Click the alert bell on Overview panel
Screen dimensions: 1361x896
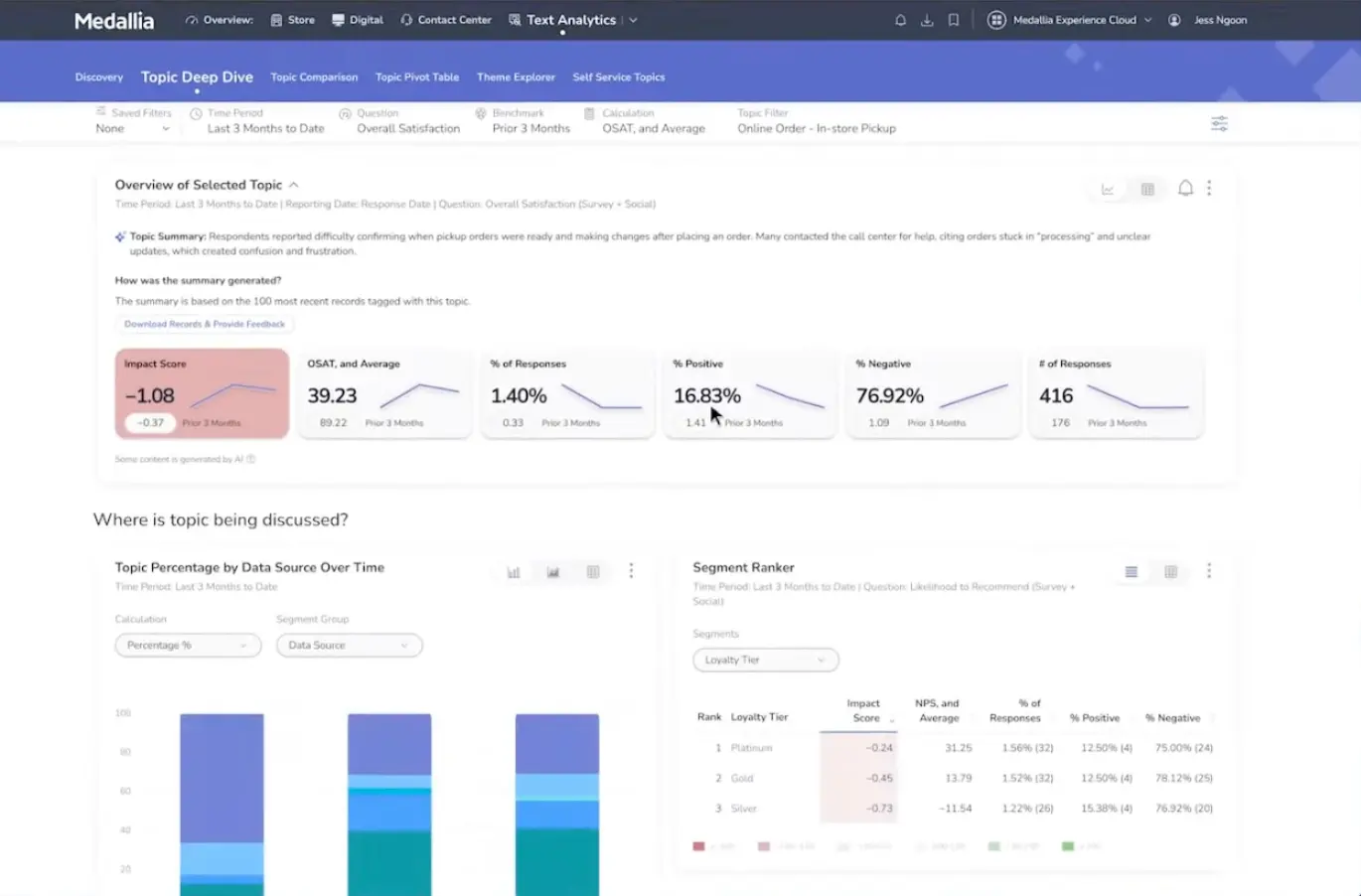pos(1185,188)
